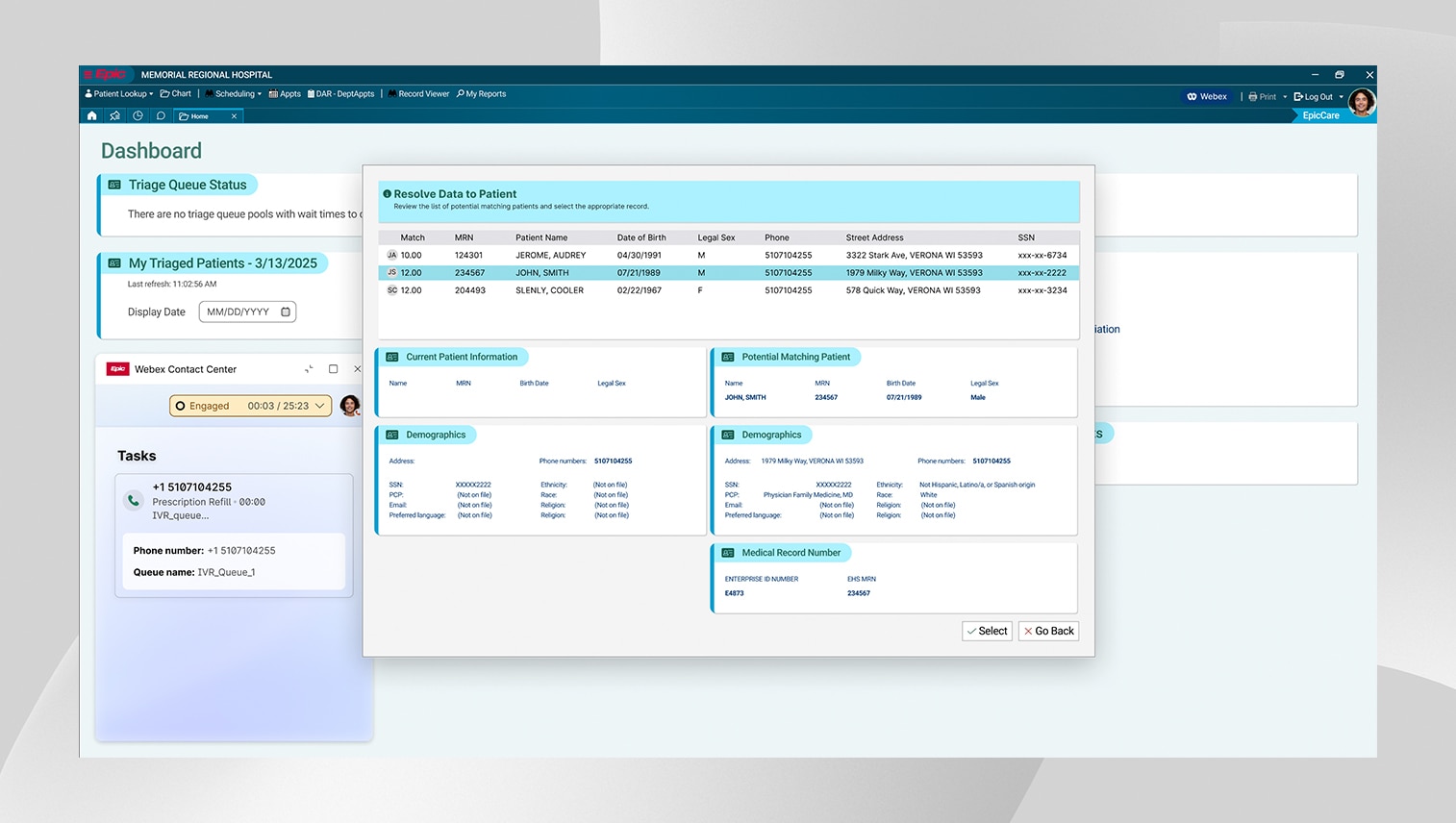Viewport: 1456px width, 823px height.
Task: Expand the Scheduling menu
Action: click(234, 94)
